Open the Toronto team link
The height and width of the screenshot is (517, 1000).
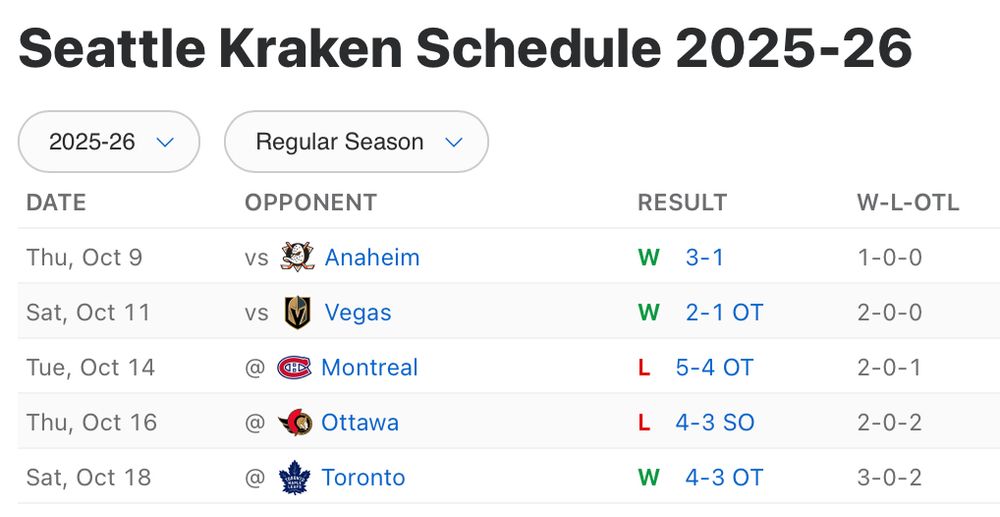tap(363, 477)
